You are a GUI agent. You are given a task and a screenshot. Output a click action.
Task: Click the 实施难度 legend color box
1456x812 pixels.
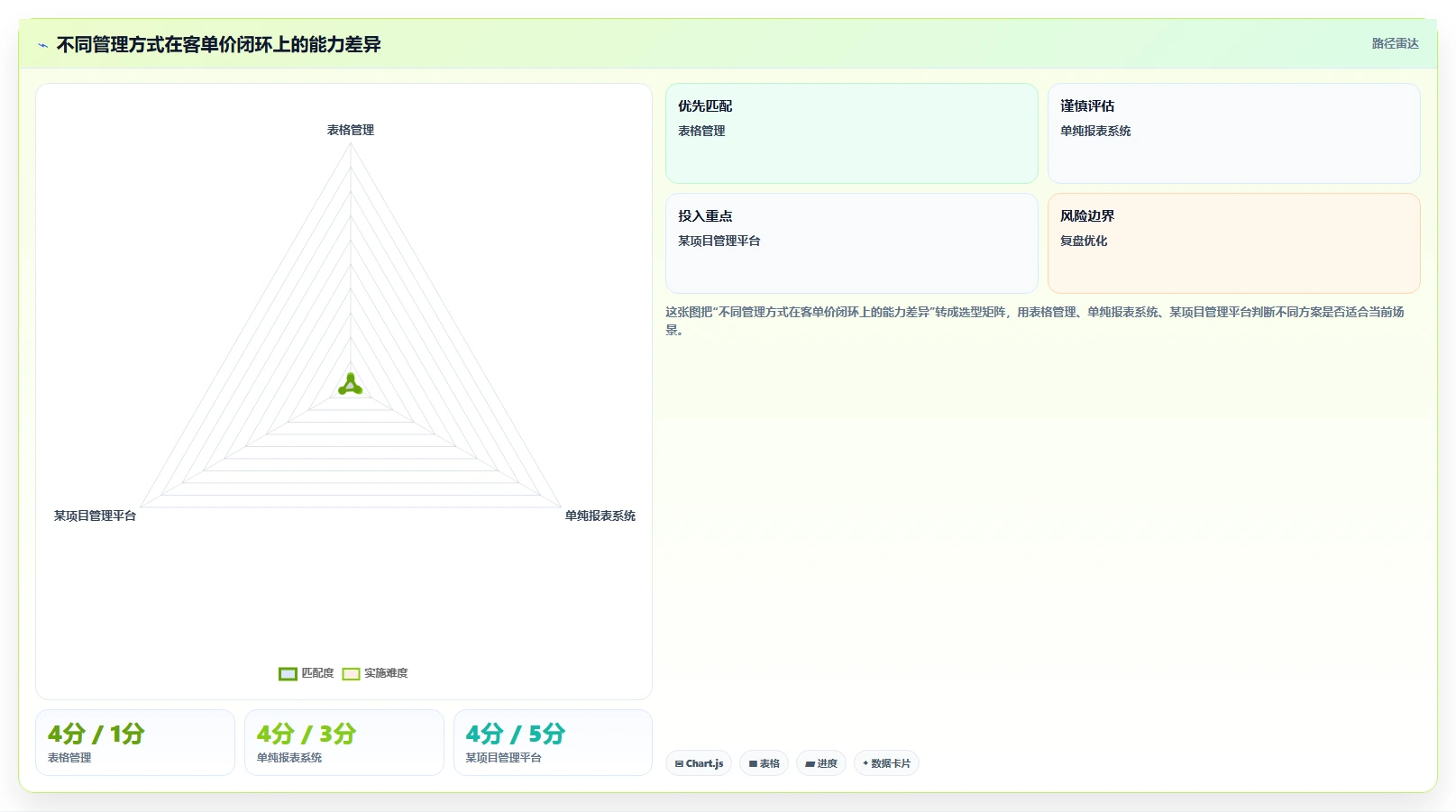[351, 674]
